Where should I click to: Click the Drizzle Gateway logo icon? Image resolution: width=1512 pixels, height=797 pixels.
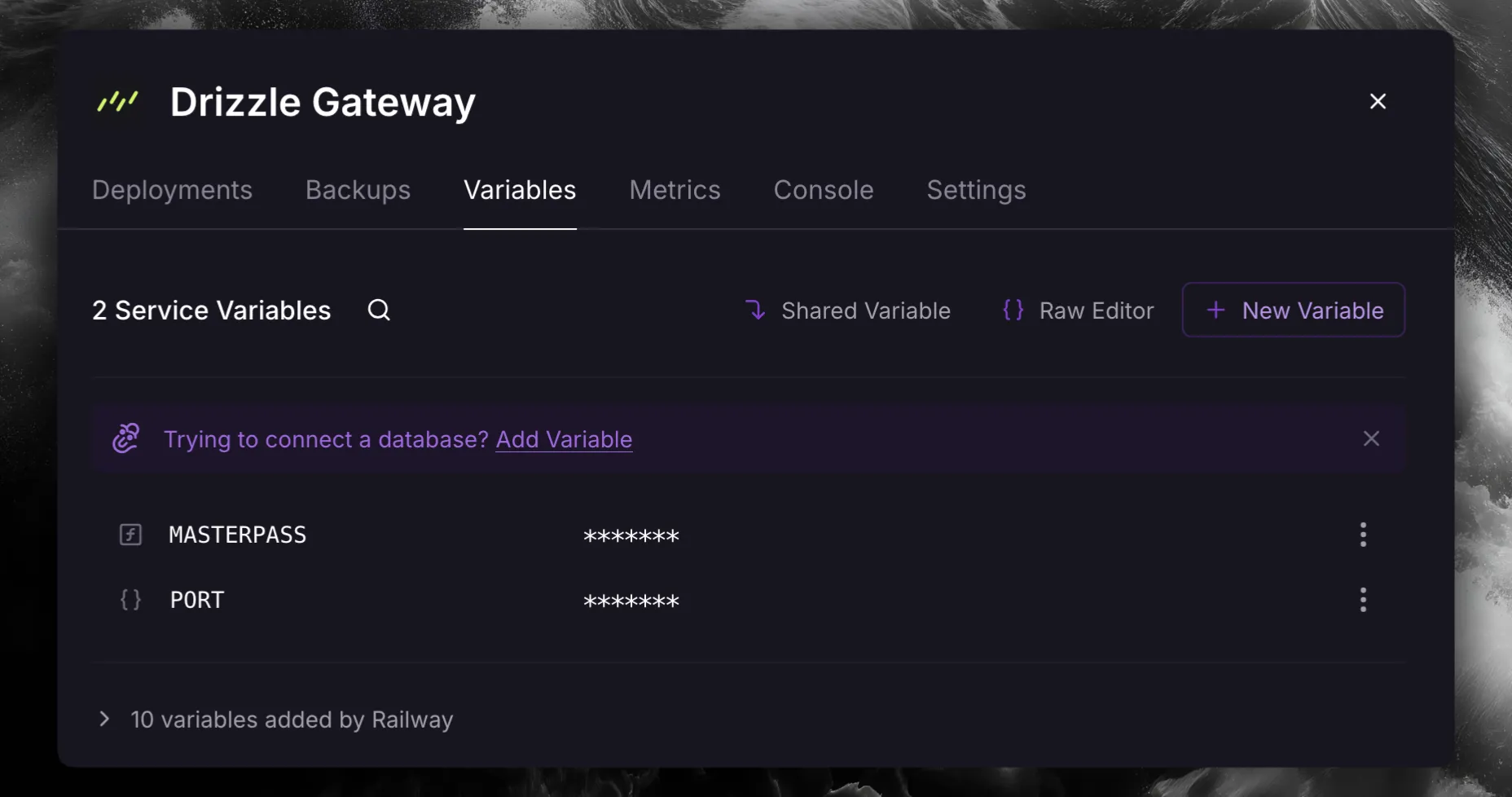point(118,102)
